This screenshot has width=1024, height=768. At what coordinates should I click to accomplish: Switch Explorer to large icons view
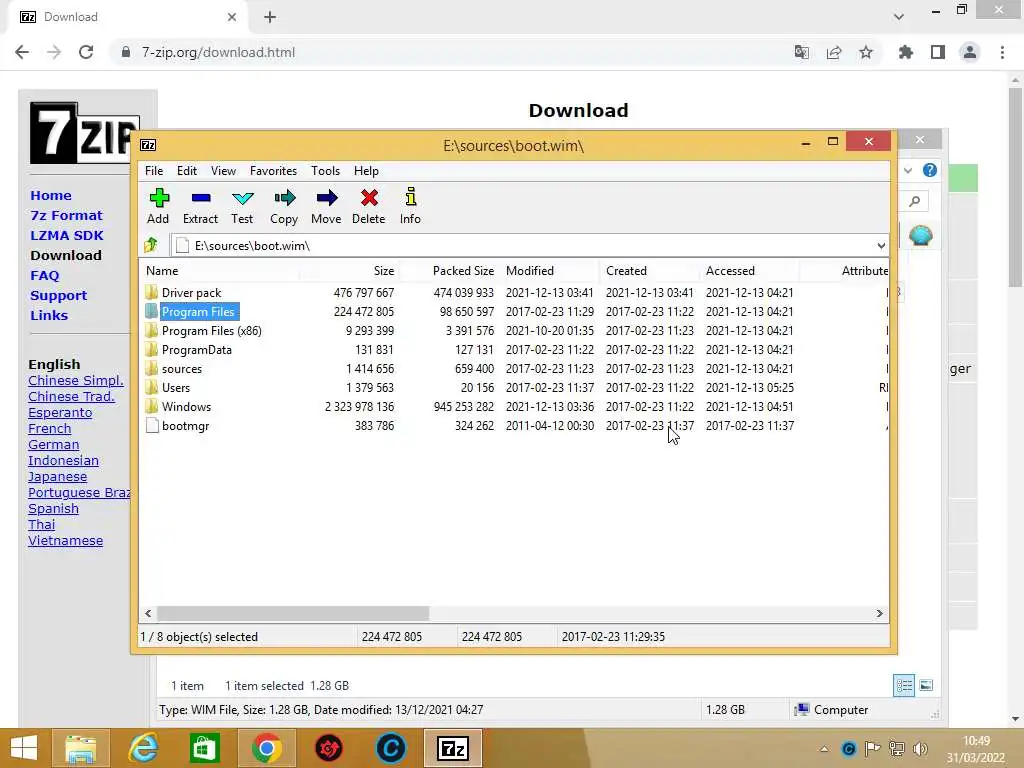926,685
